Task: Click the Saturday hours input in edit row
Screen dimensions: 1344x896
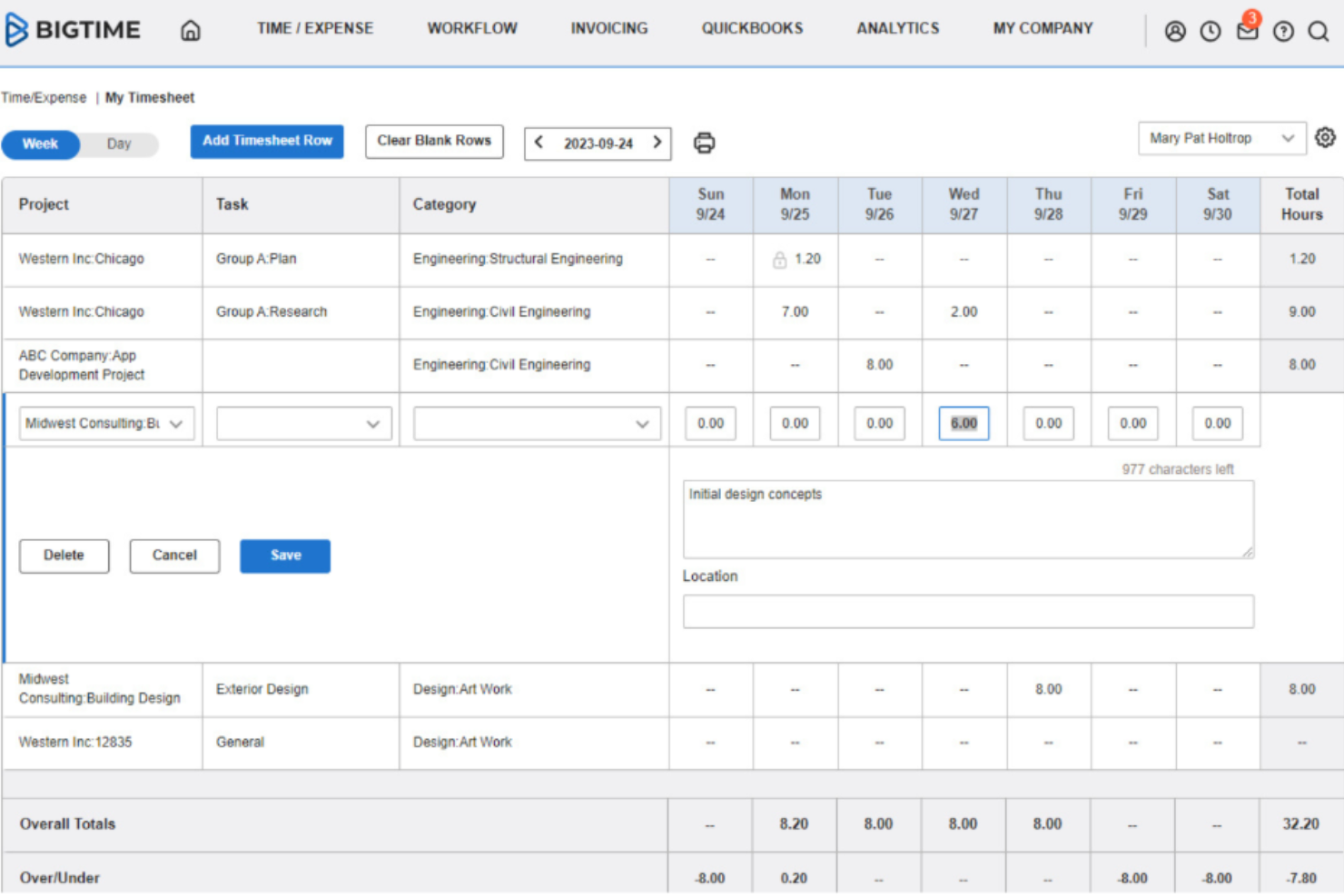Action: tap(1217, 424)
